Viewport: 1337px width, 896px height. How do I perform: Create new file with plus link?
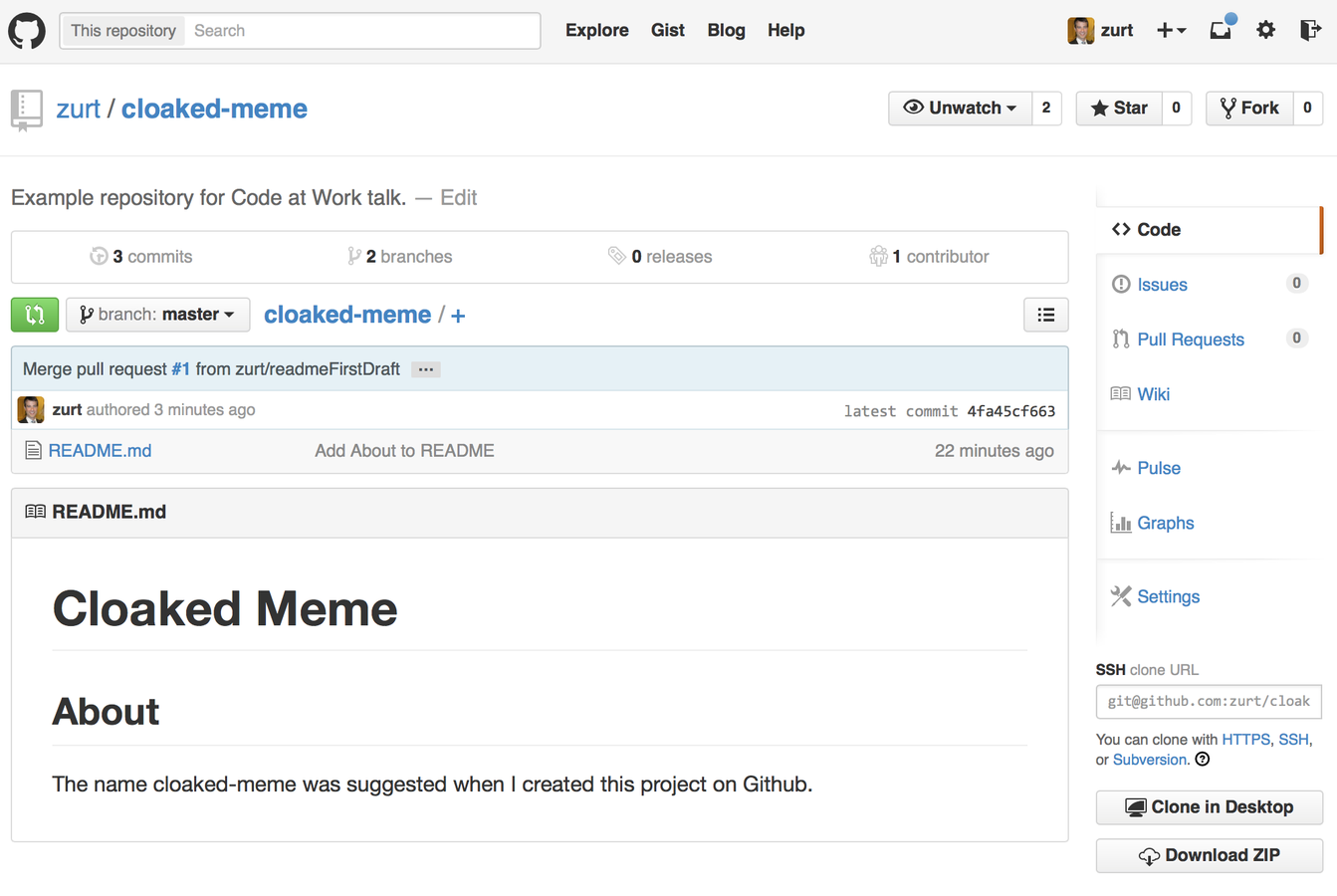[x=458, y=316]
